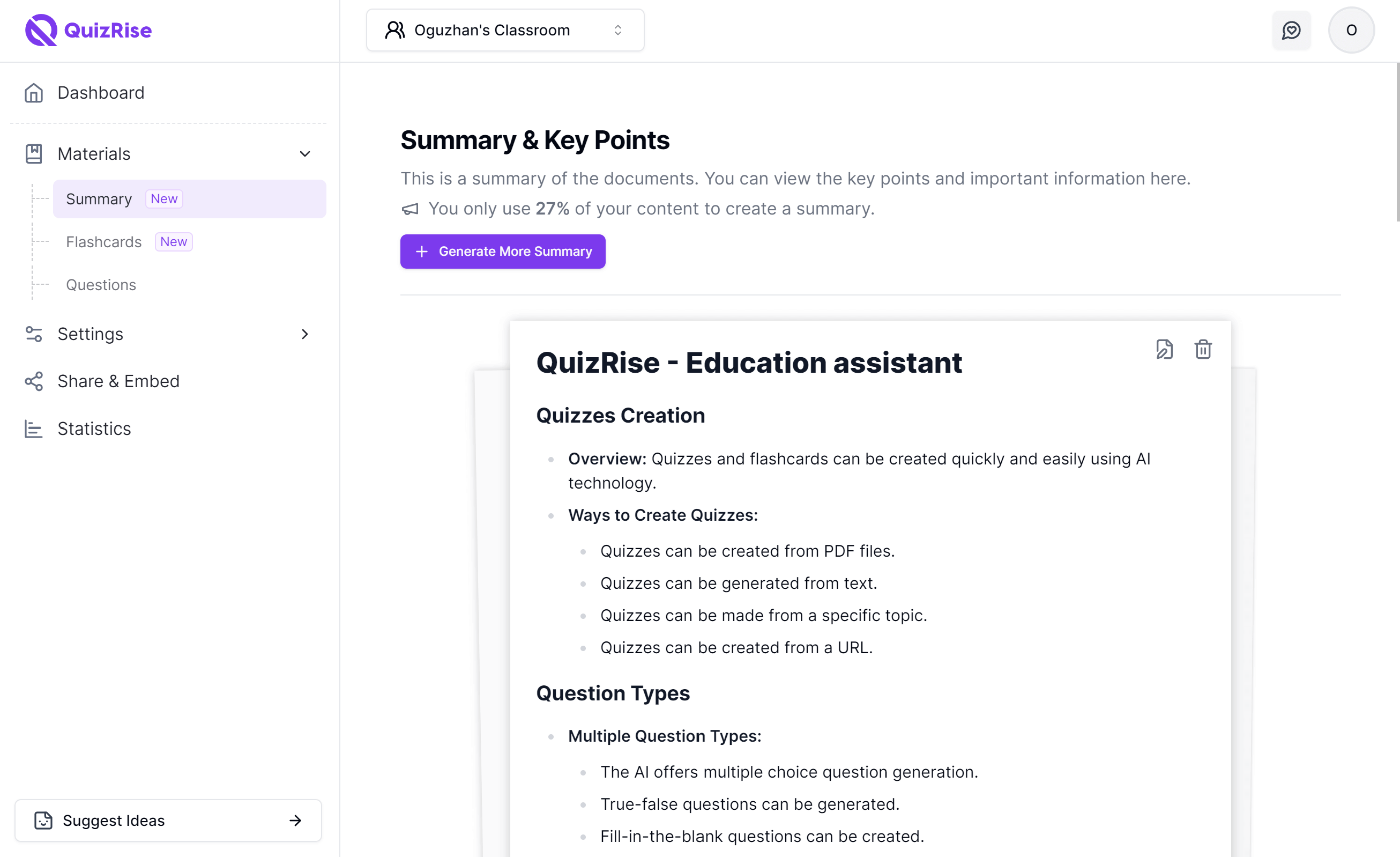Click the Suggest Ideas arrow button
The width and height of the screenshot is (1400, 857).
[295, 821]
